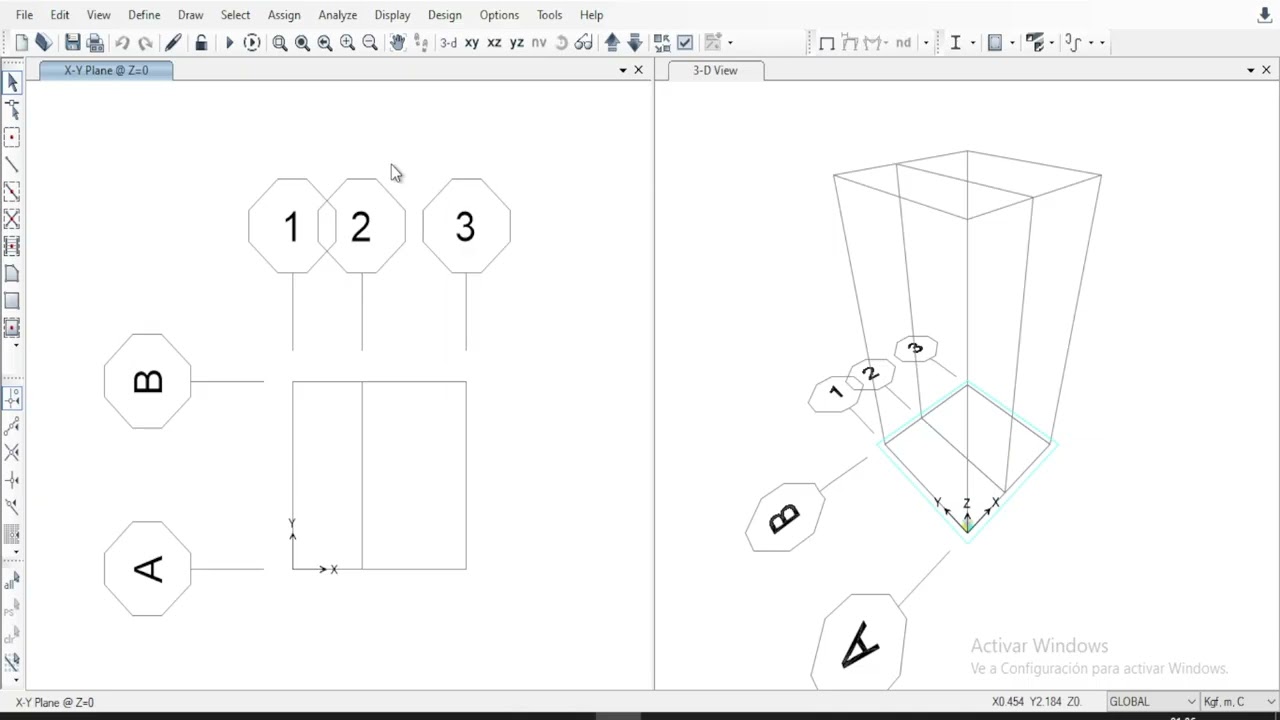Click the nv named view button

tap(539, 42)
